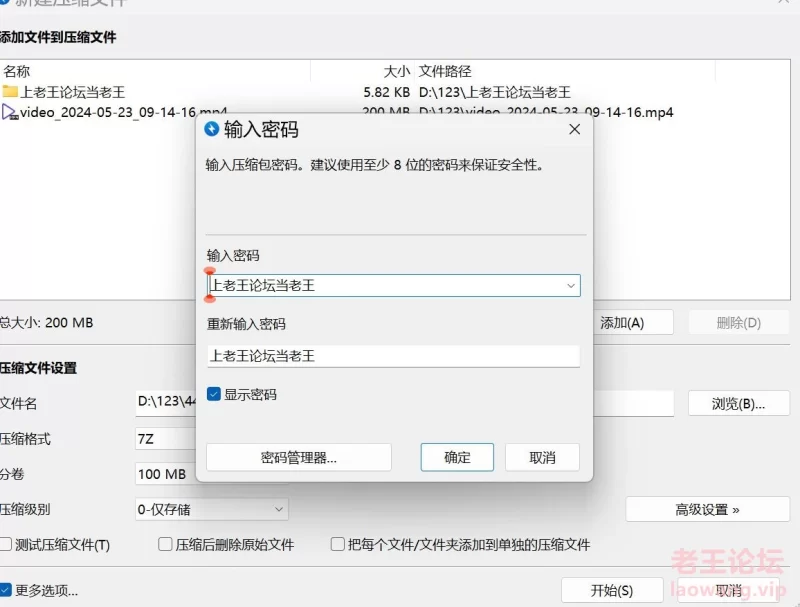This screenshot has height=607, width=800.
Task: Sort by the 大小 column header
Action: [362, 71]
